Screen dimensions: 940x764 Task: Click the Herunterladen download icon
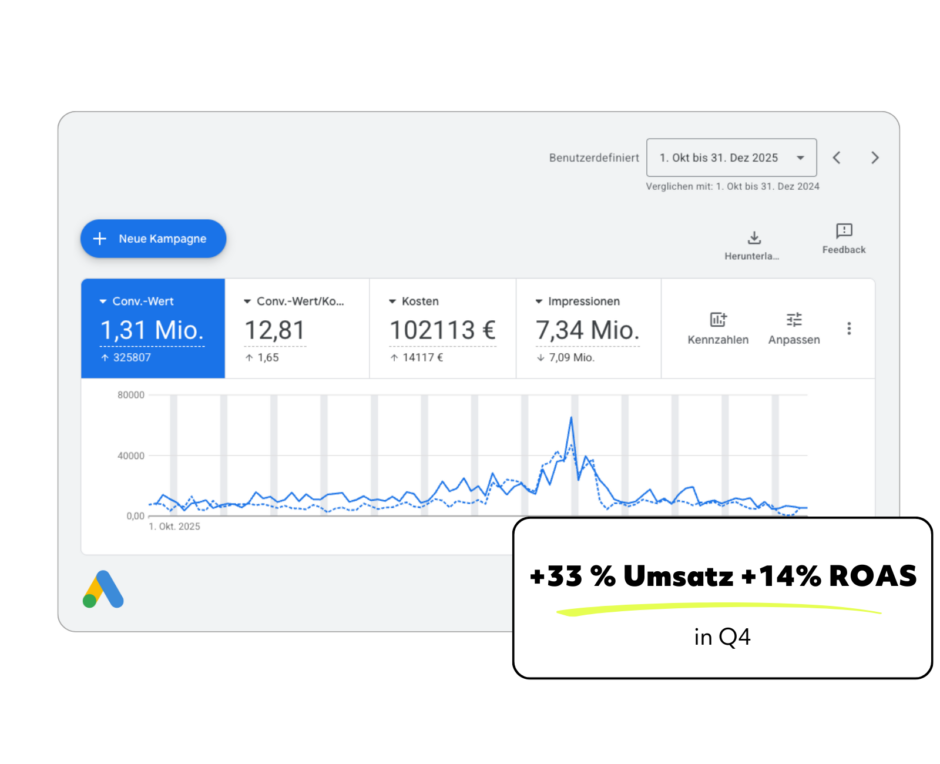[x=754, y=238]
